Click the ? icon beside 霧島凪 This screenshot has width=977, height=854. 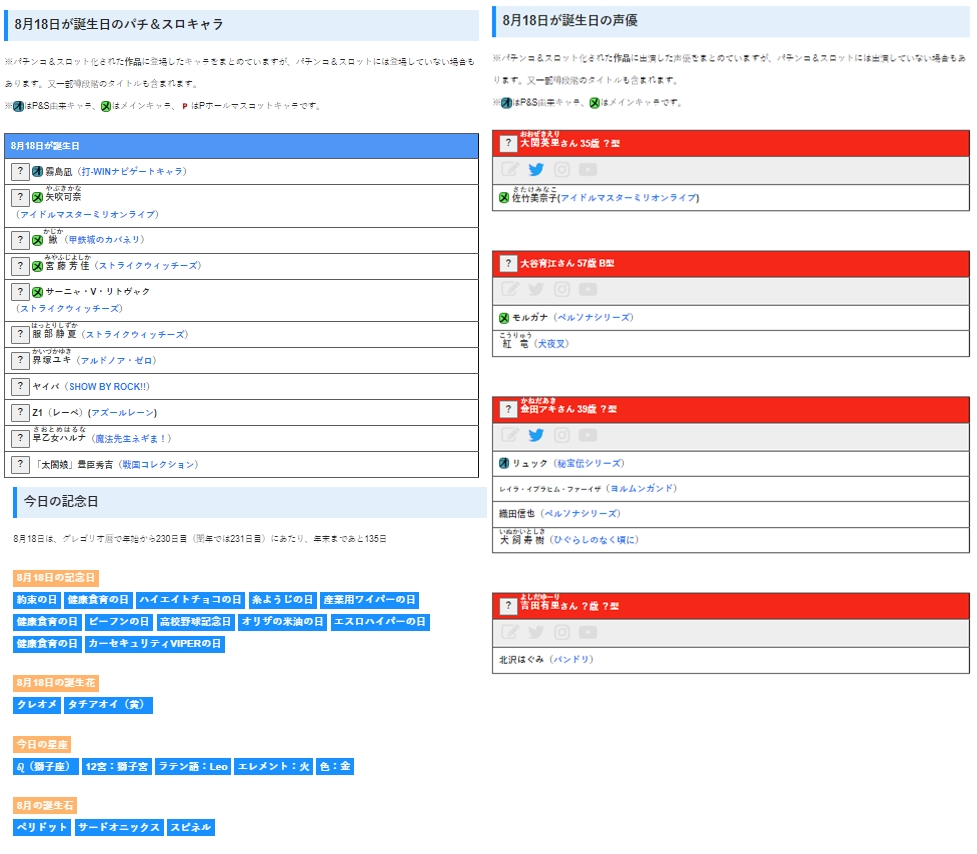20,171
